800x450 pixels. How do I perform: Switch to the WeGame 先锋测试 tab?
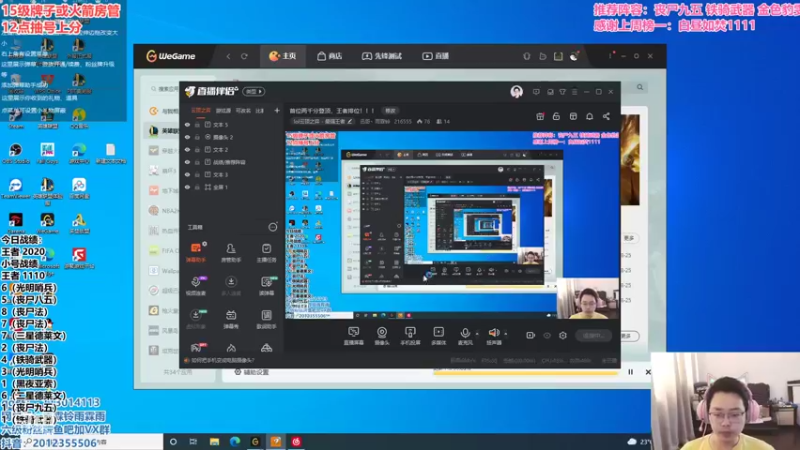tap(382, 56)
